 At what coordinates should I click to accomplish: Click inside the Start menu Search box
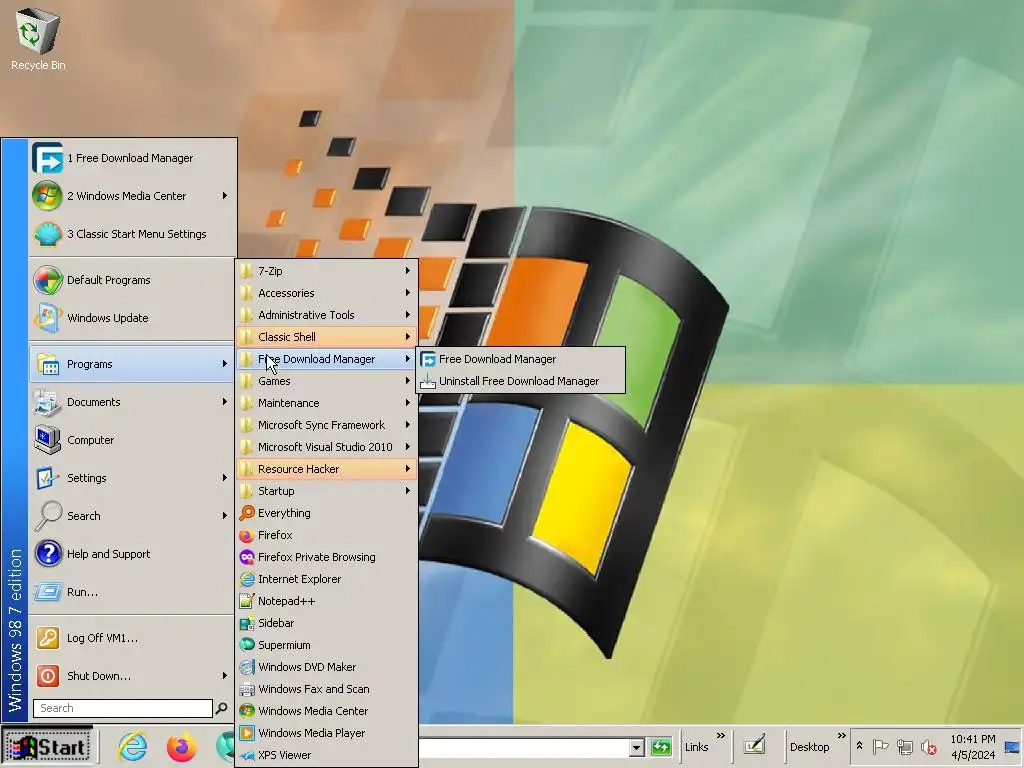point(123,708)
